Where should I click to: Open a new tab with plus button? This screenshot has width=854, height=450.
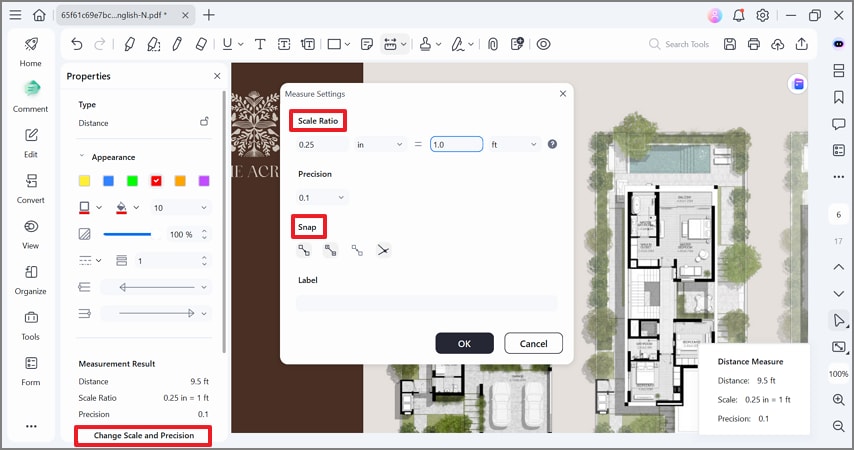209,15
